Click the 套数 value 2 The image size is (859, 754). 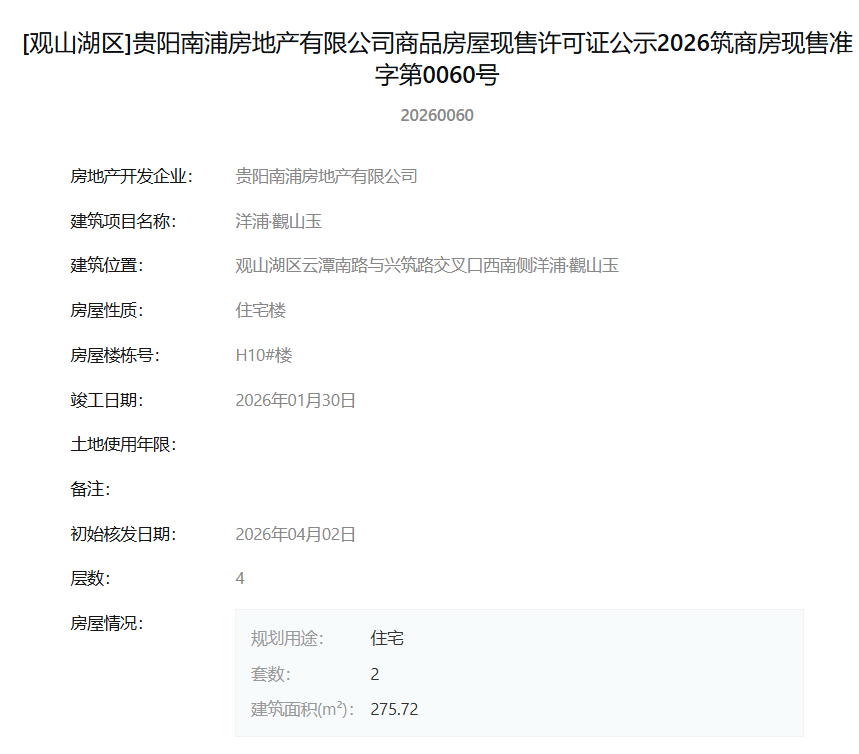pos(375,675)
